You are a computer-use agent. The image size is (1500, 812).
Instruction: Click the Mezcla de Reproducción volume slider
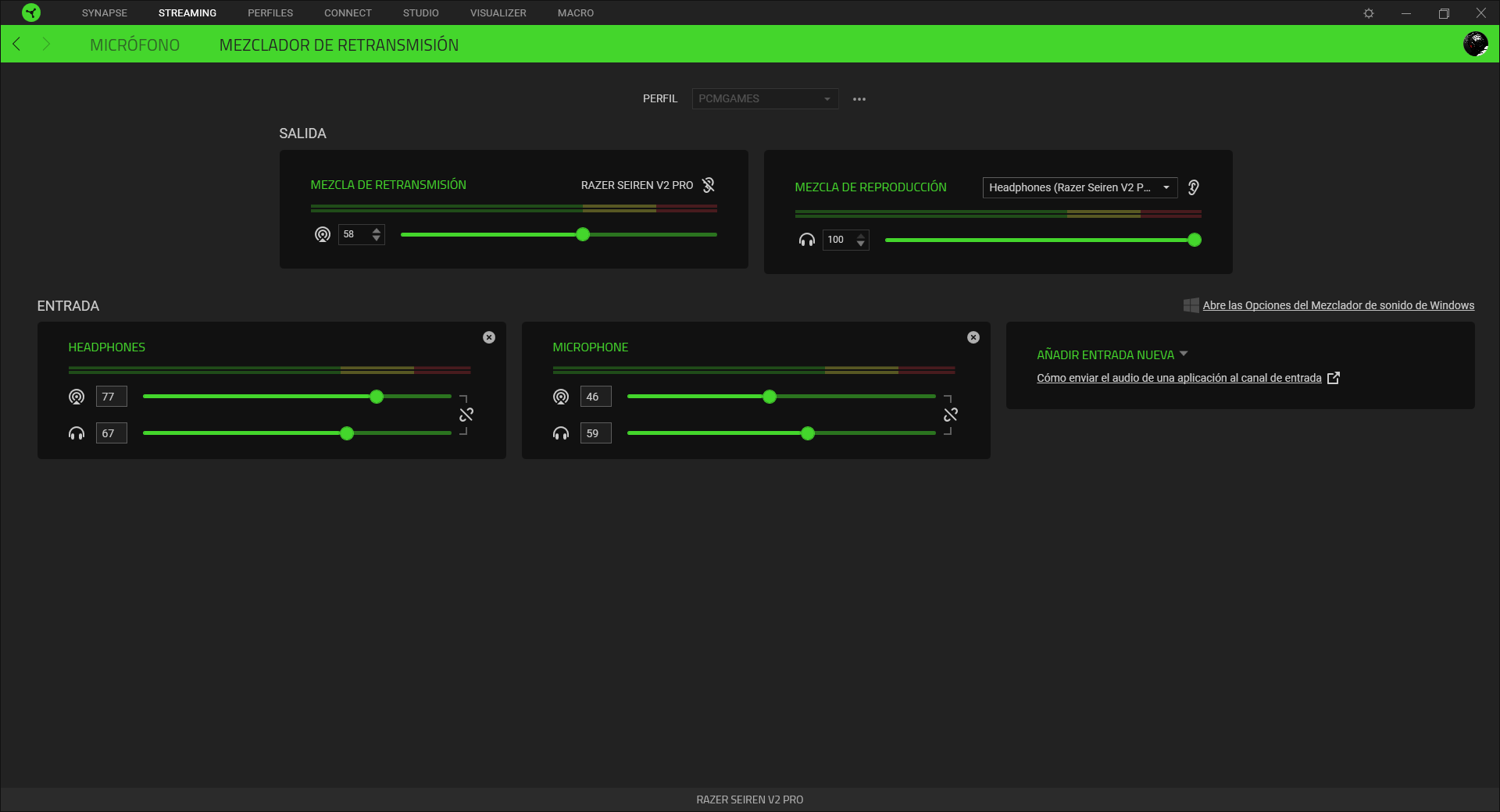[x=1043, y=240]
